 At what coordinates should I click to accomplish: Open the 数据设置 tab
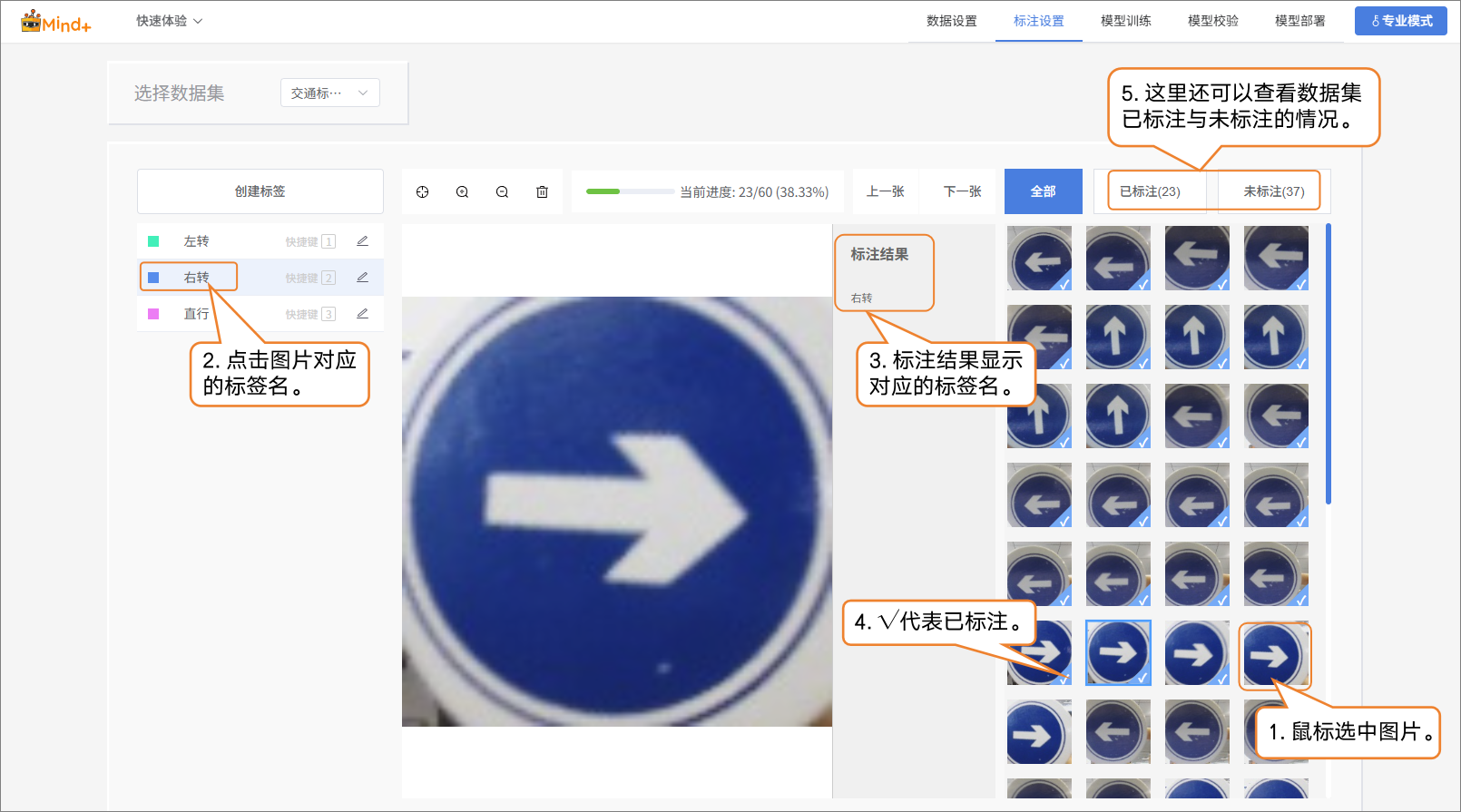pyautogui.click(x=951, y=21)
